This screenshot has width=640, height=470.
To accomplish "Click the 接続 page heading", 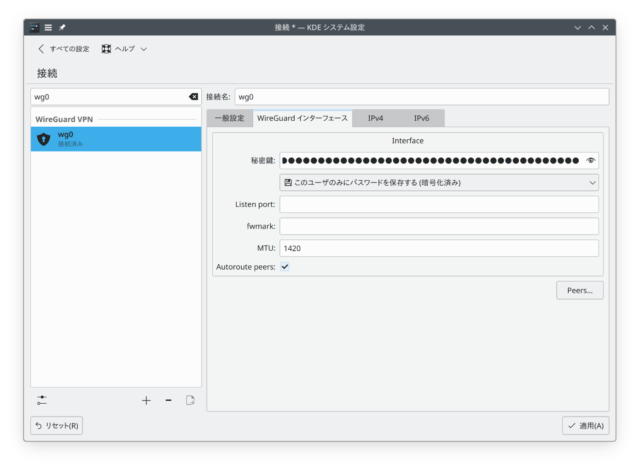I will 47,73.
